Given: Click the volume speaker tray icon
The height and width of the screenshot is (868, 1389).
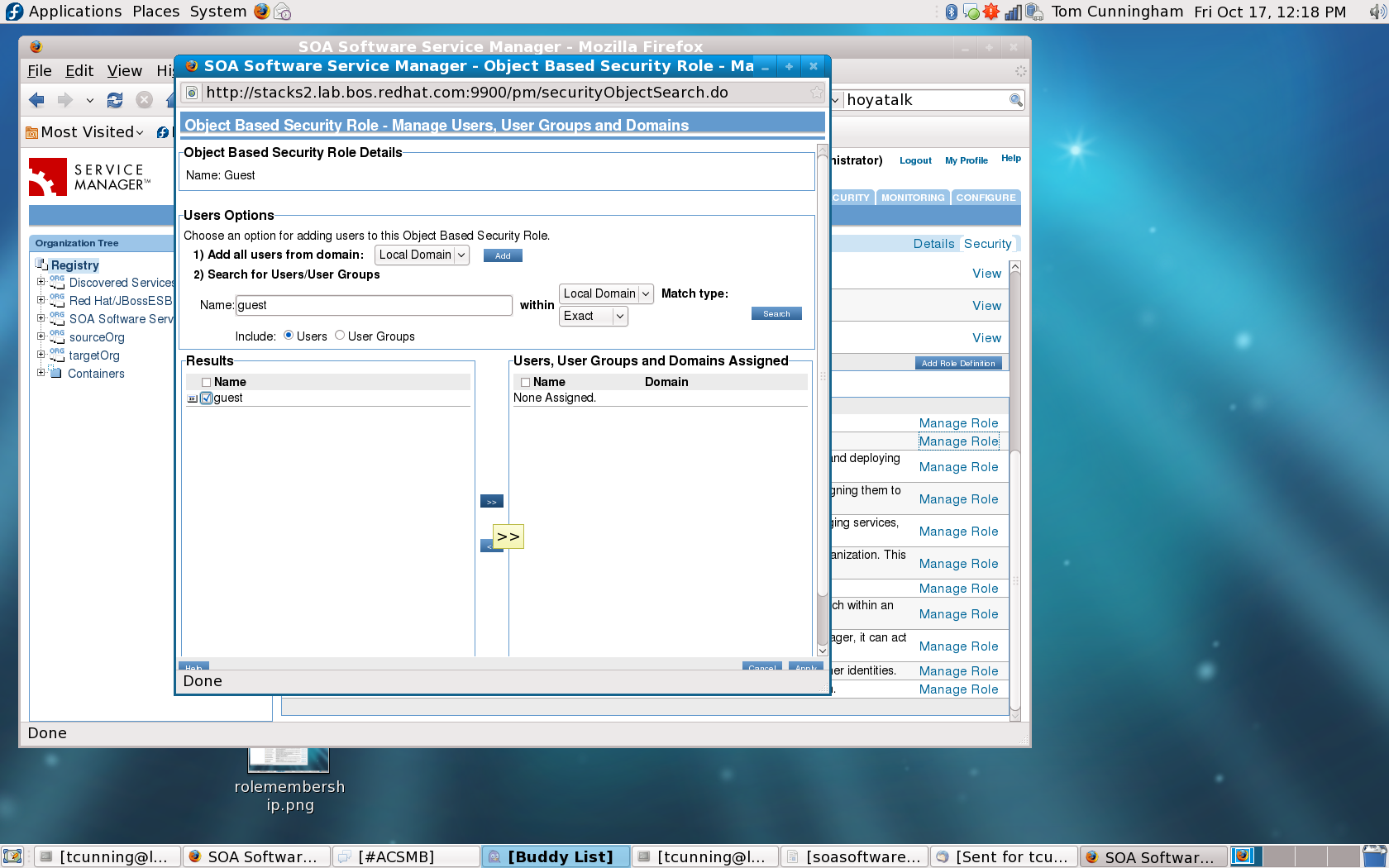Looking at the screenshot, I should coord(1377,12).
